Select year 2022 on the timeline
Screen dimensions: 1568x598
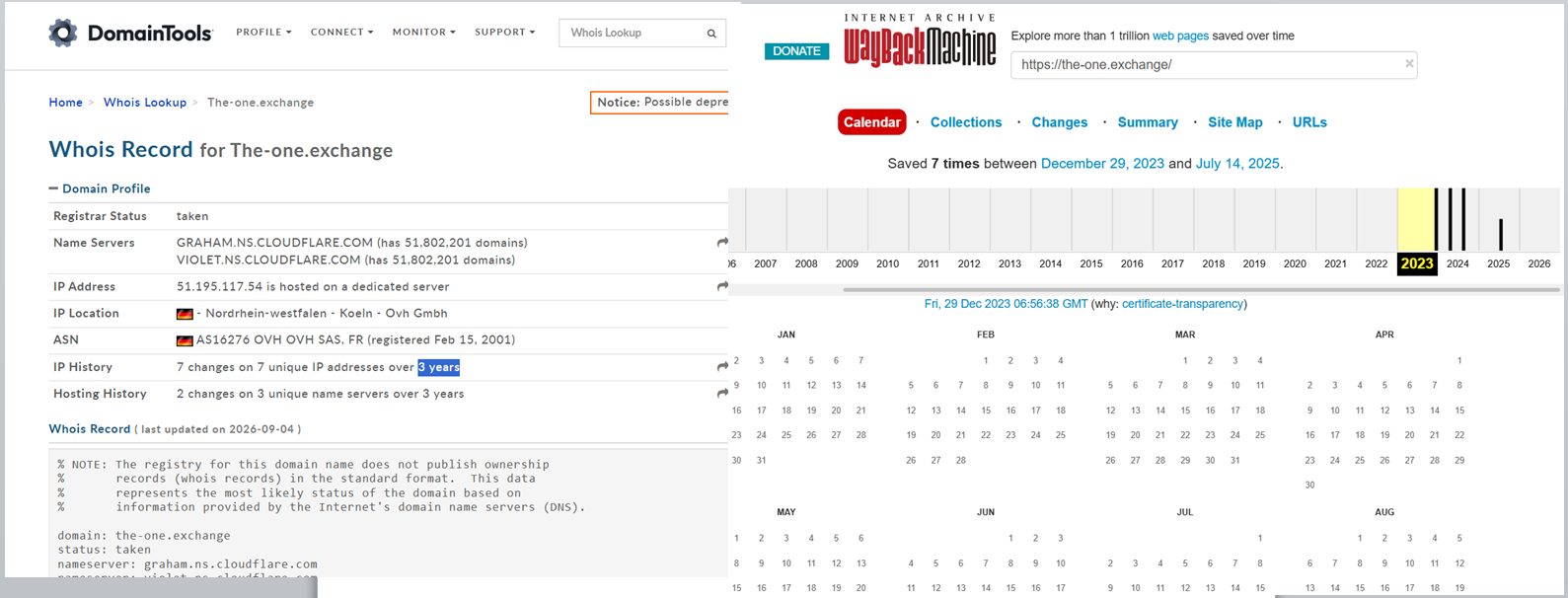tap(1377, 263)
